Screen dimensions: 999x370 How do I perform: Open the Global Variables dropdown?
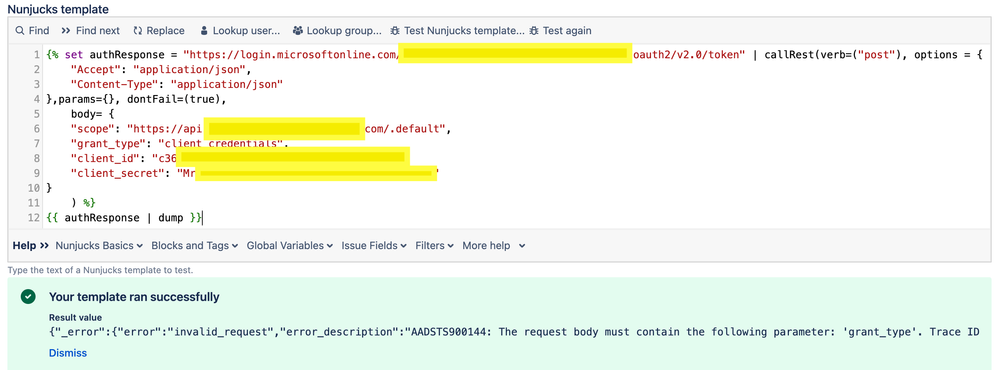pos(289,246)
